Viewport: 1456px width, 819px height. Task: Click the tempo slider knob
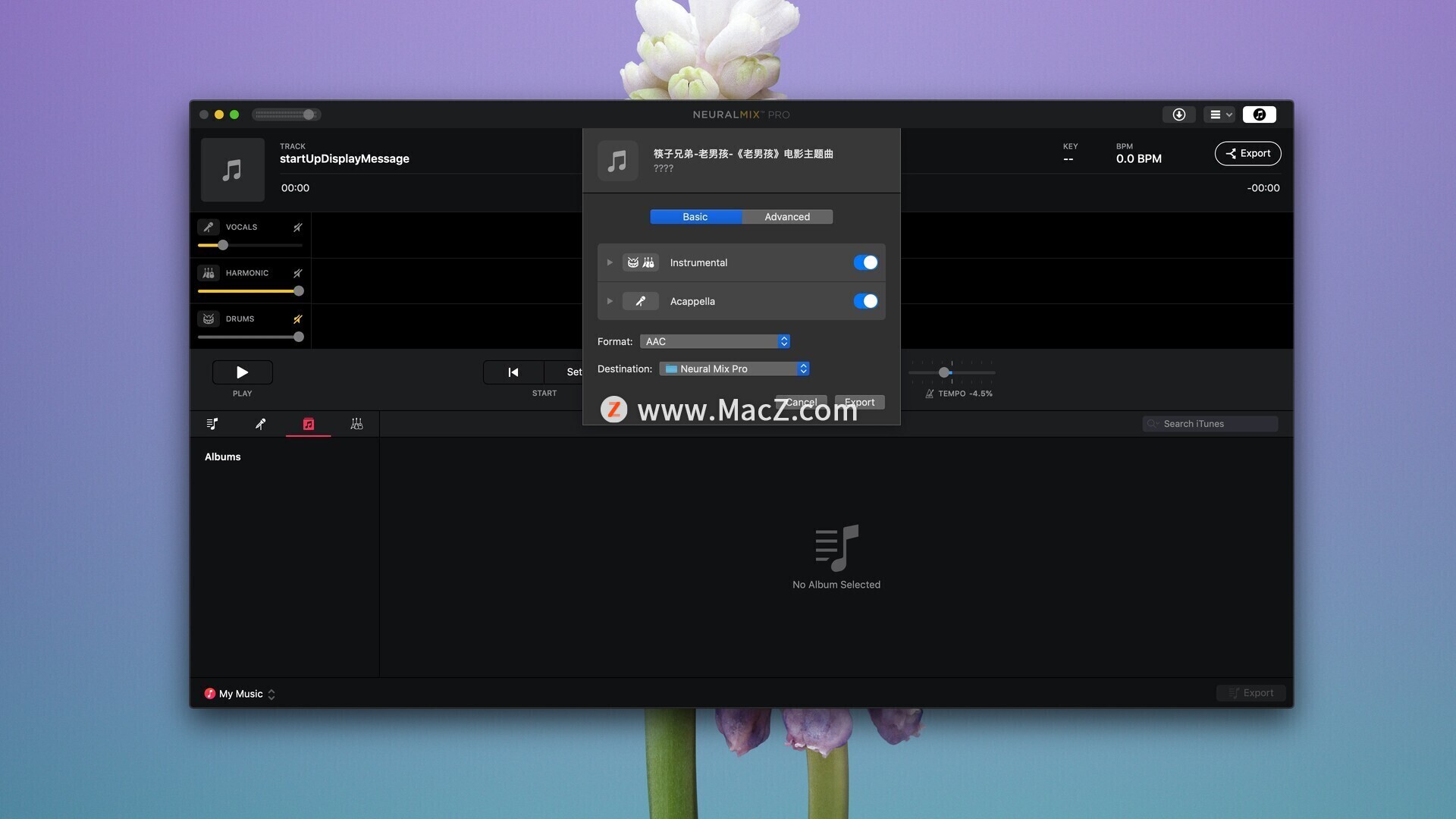[x=944, y=372]
